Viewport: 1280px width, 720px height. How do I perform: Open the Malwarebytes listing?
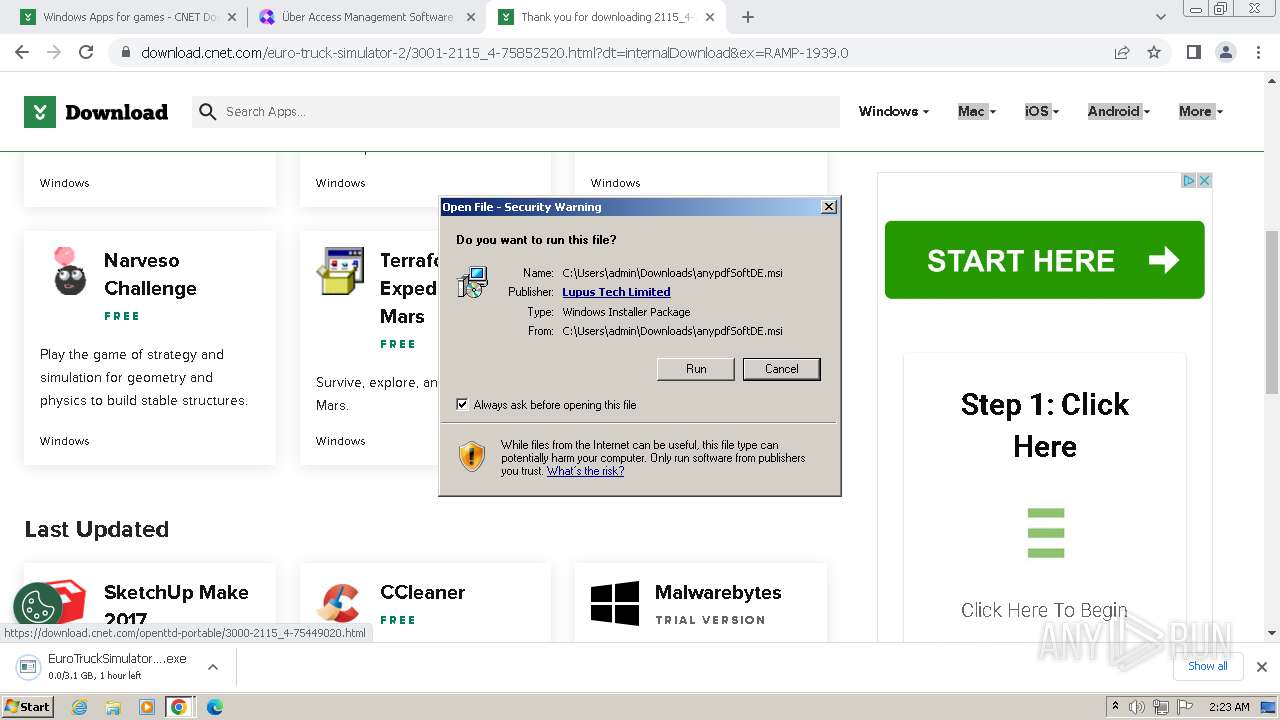(x=719, y=592)
